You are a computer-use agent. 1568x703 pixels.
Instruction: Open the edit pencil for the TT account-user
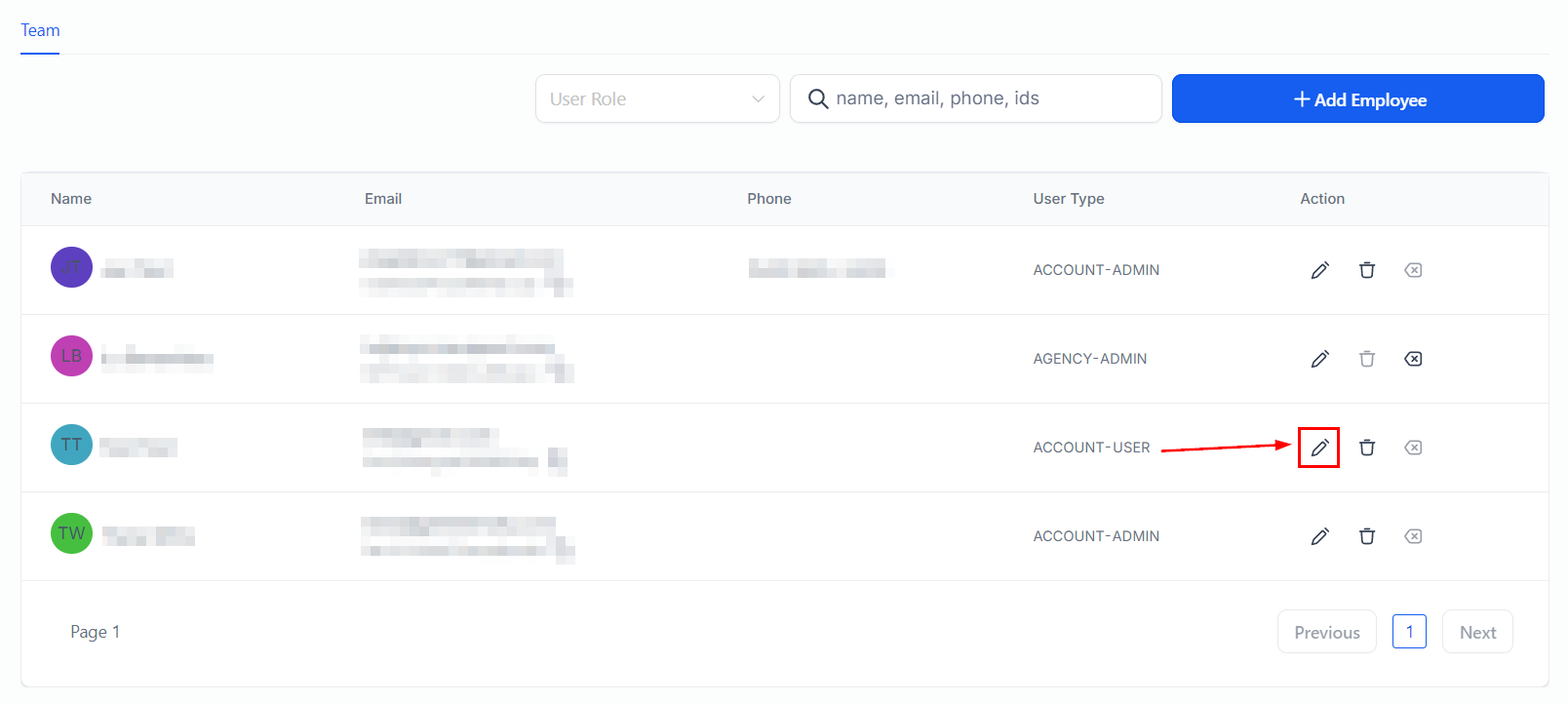coord(1319,448)
